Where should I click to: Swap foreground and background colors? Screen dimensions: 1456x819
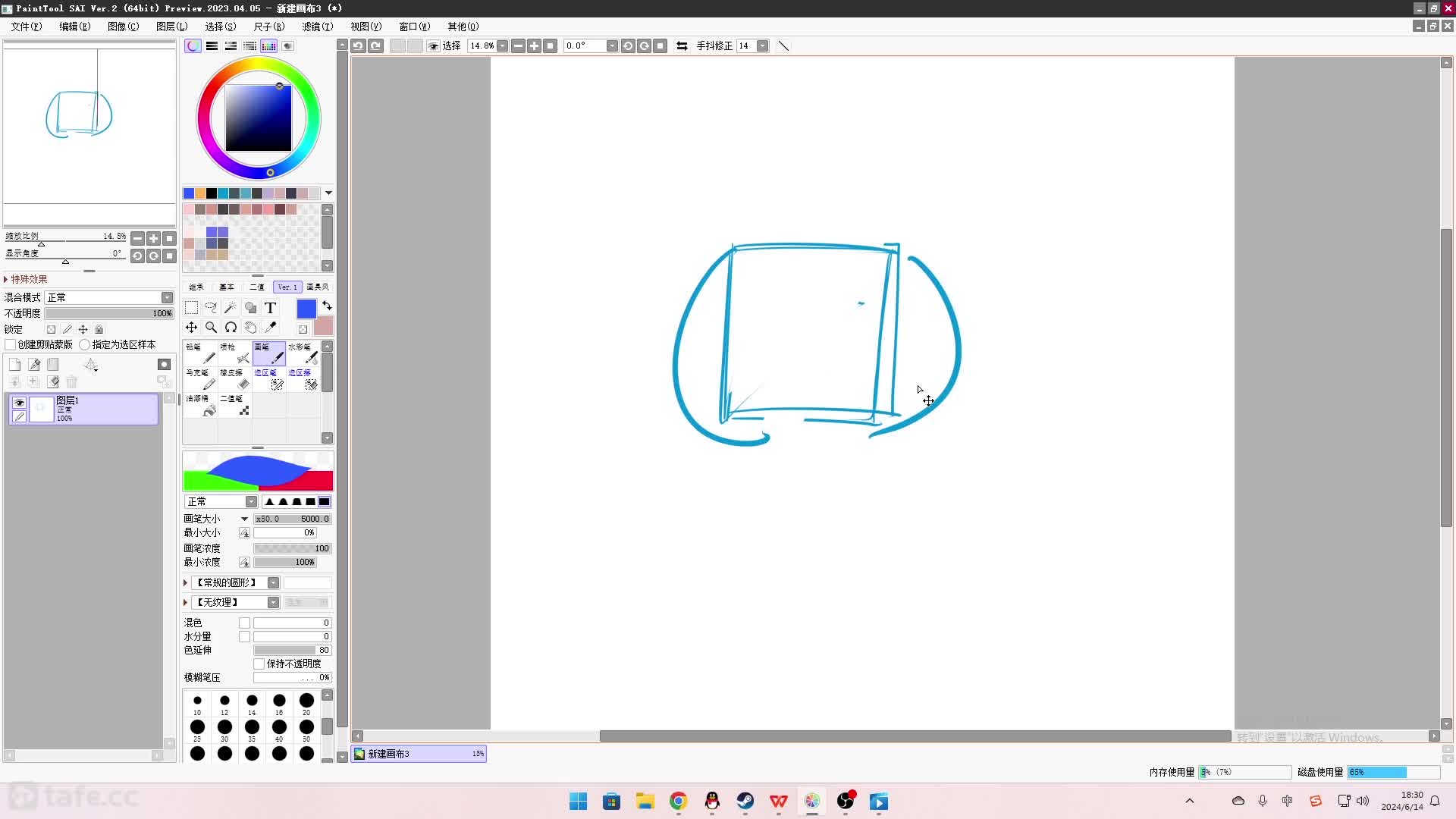point(327,306)
